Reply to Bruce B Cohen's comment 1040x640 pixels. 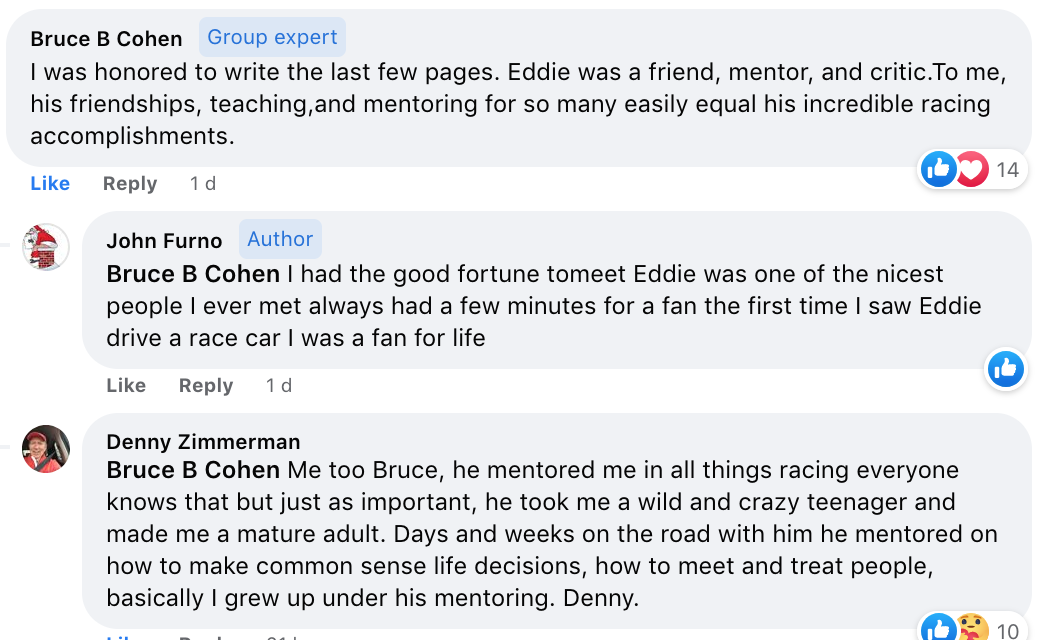point(130,184)
